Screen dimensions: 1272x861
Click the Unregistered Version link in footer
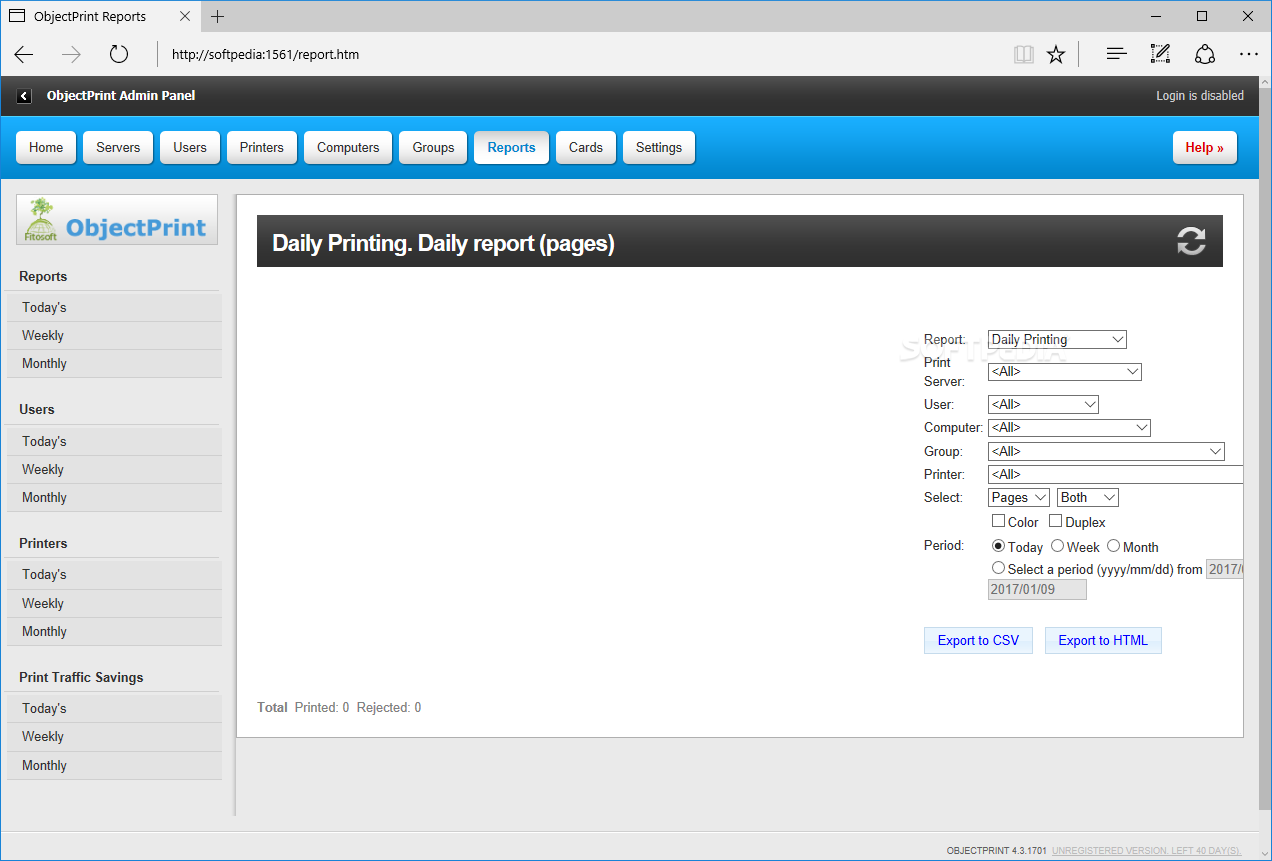[1147, 851]
